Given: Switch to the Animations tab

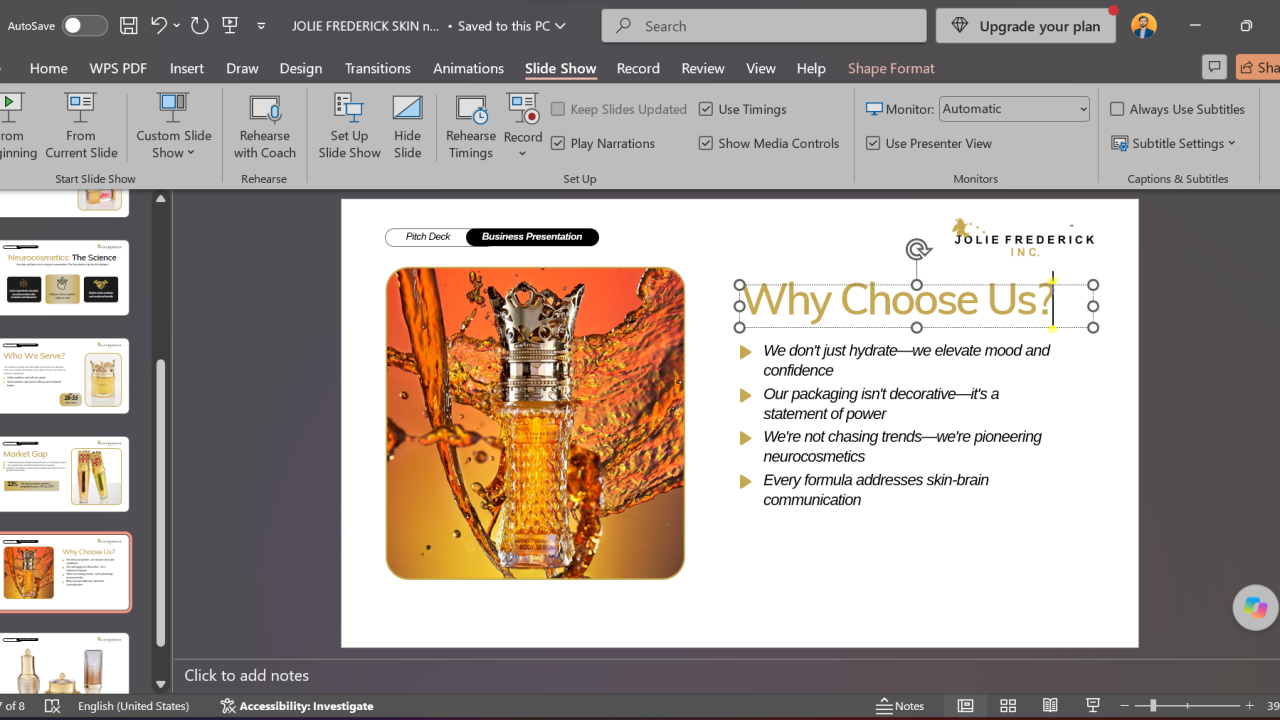Looking at the screenshot, I should pyautogui.click(x=468, y=68).
